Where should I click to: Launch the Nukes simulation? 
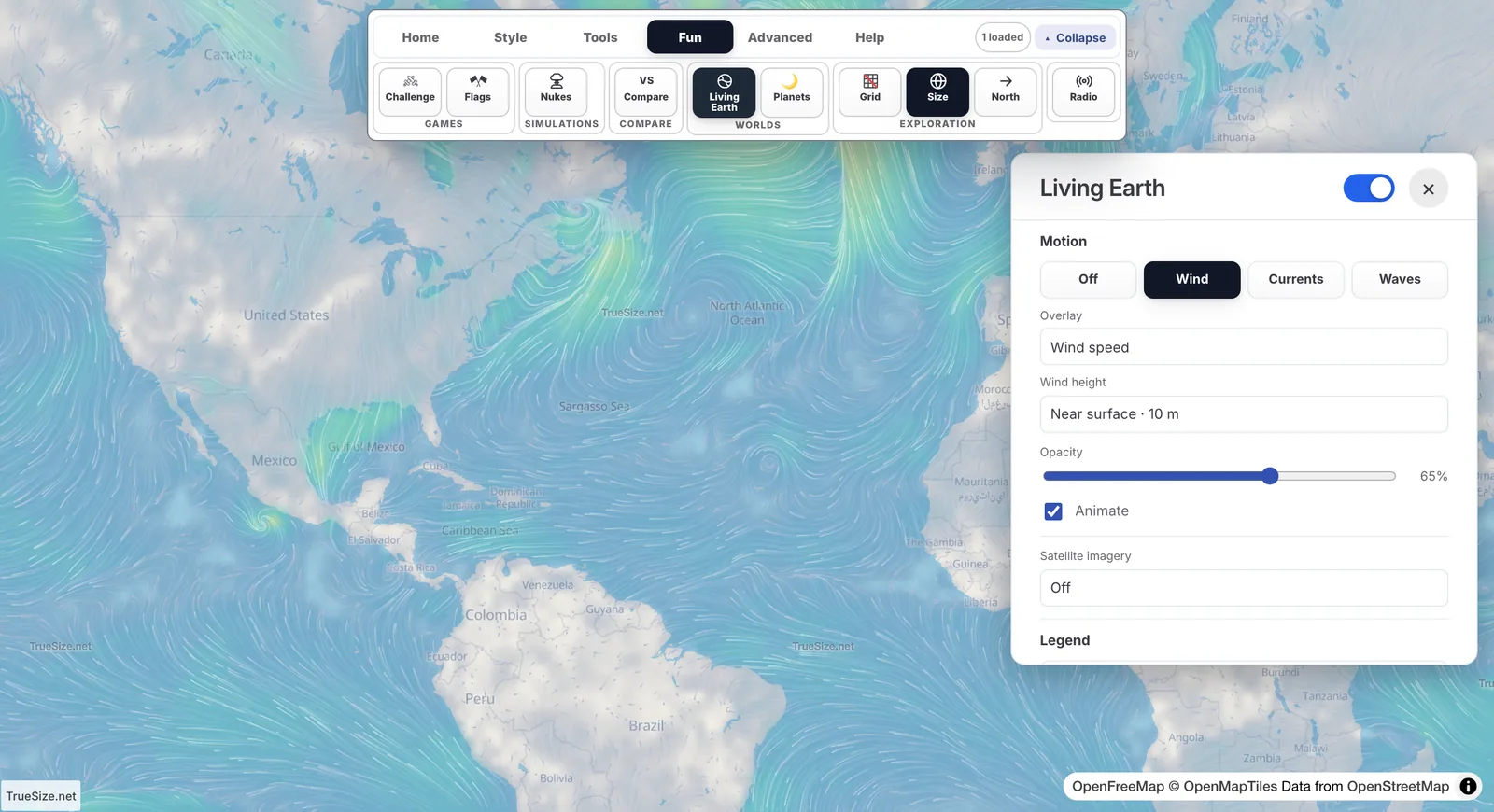556,91
